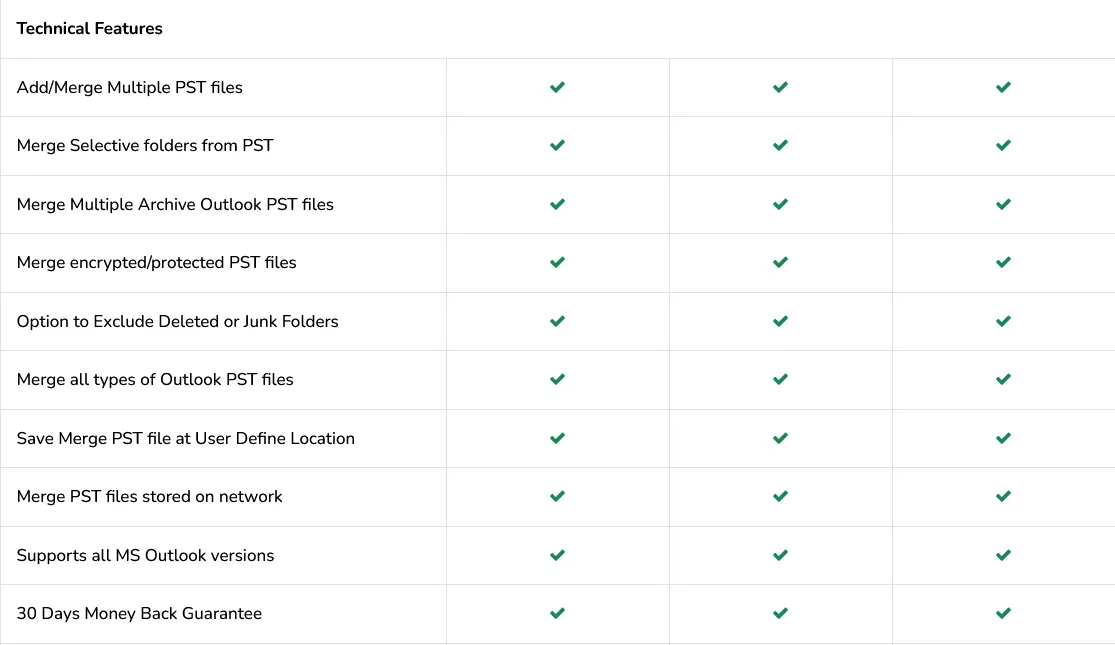This screenshot has height=645, width=1115.
Task: Click last-column checkmark for Merge Multiple Archive Outlook
Action: [x=1004, y=204]
